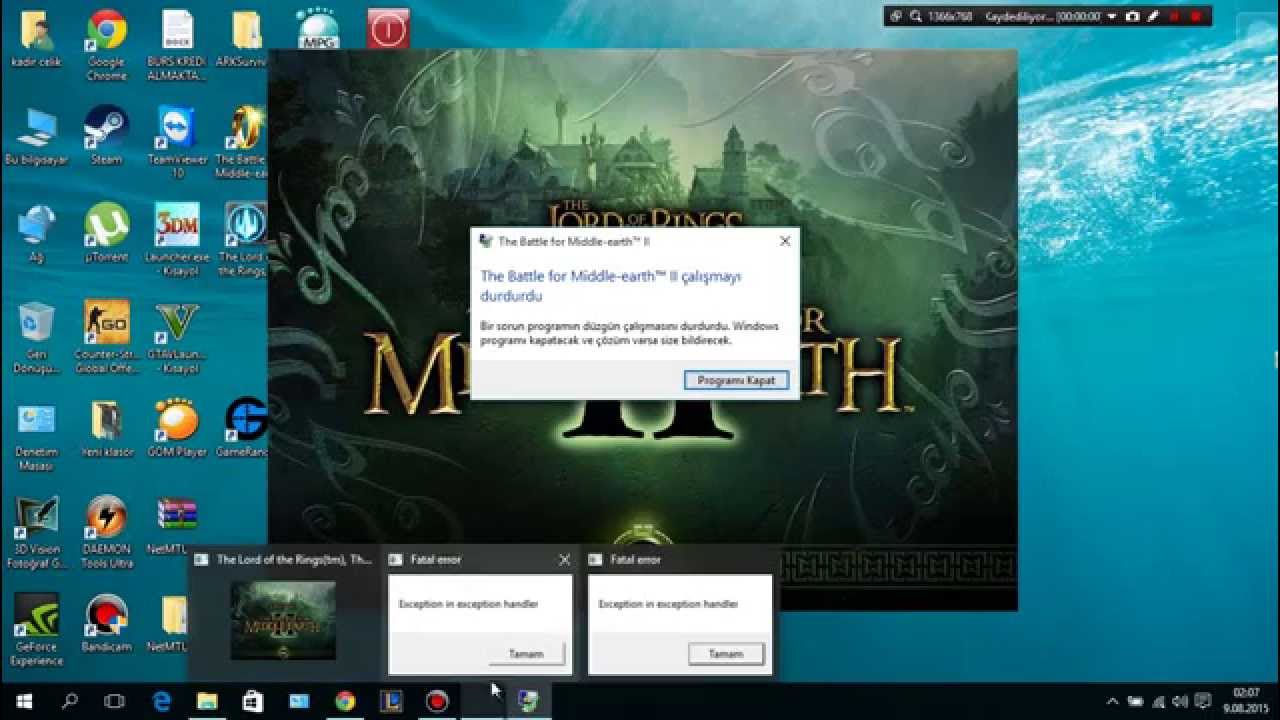1280x720 pixels.
Task: Click the taskbar search icon
Action: (x=70, y=701)
